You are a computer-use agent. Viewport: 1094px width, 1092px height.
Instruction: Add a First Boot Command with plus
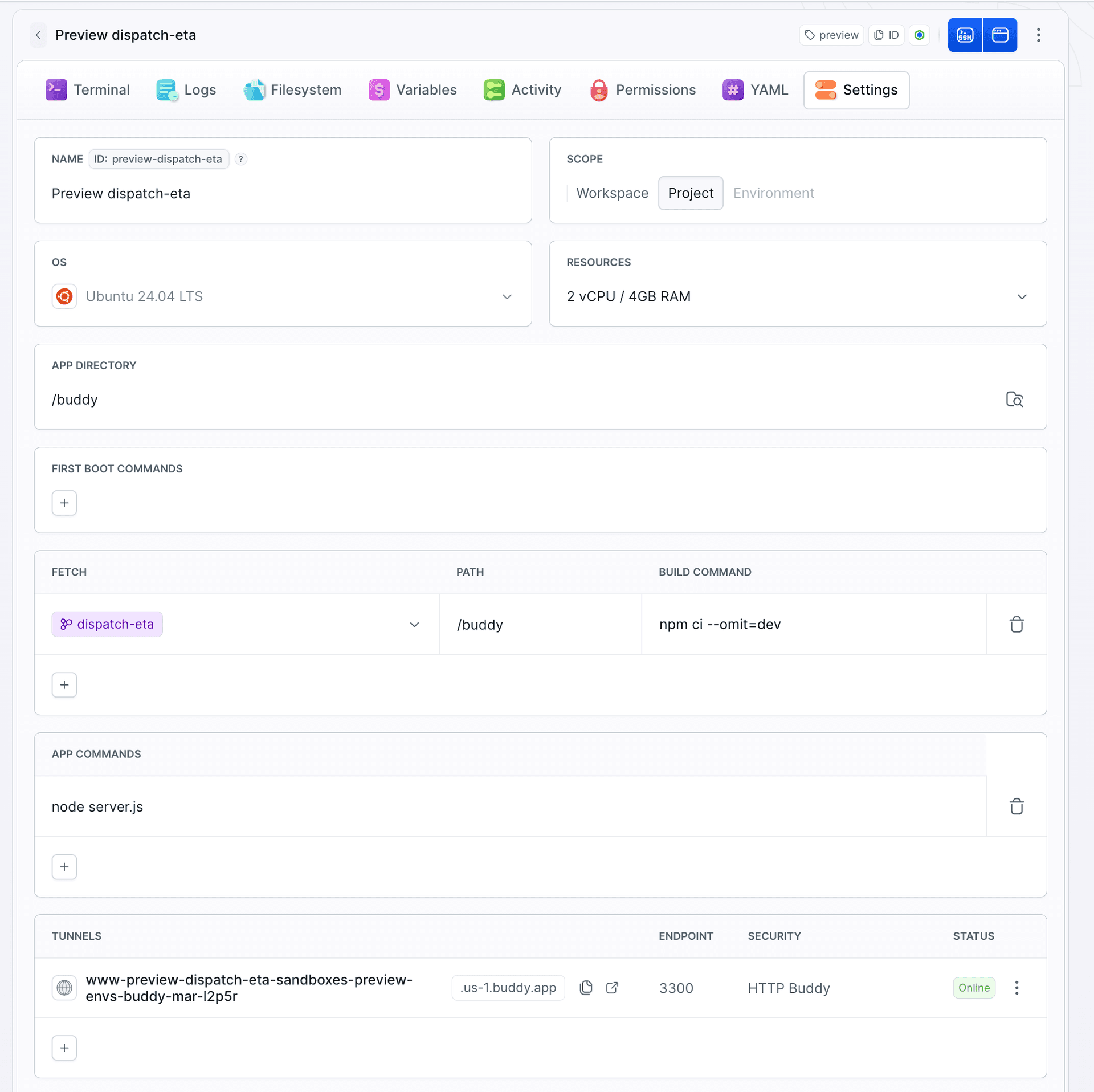64,503
